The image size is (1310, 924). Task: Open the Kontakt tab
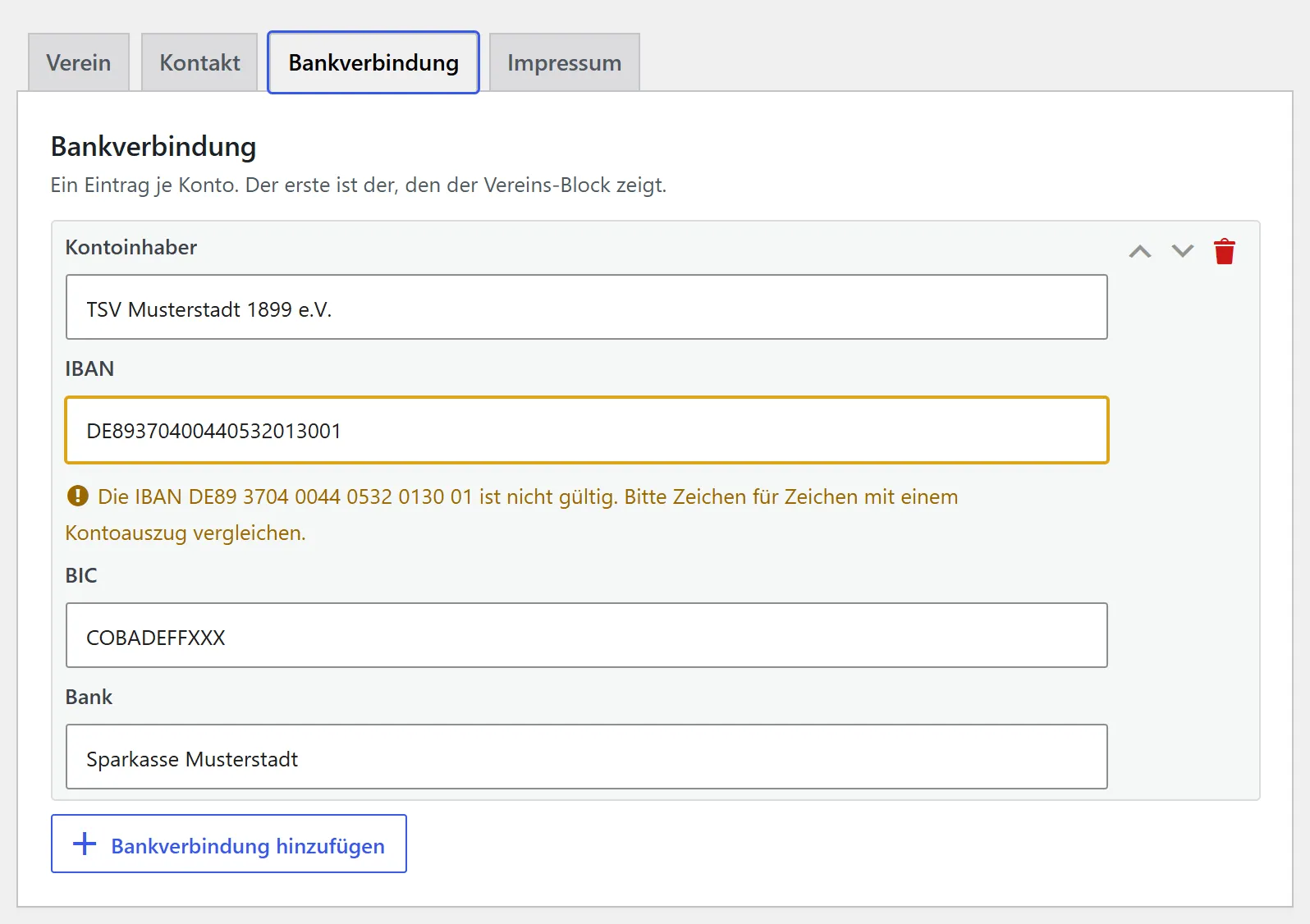(x=199, y=62)
